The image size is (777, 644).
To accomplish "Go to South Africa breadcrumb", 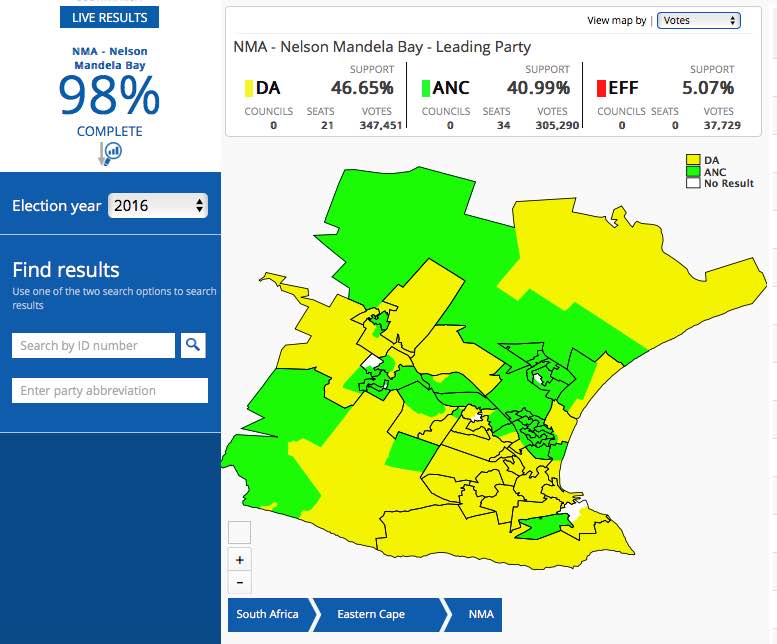I will (x=268, y=614).
